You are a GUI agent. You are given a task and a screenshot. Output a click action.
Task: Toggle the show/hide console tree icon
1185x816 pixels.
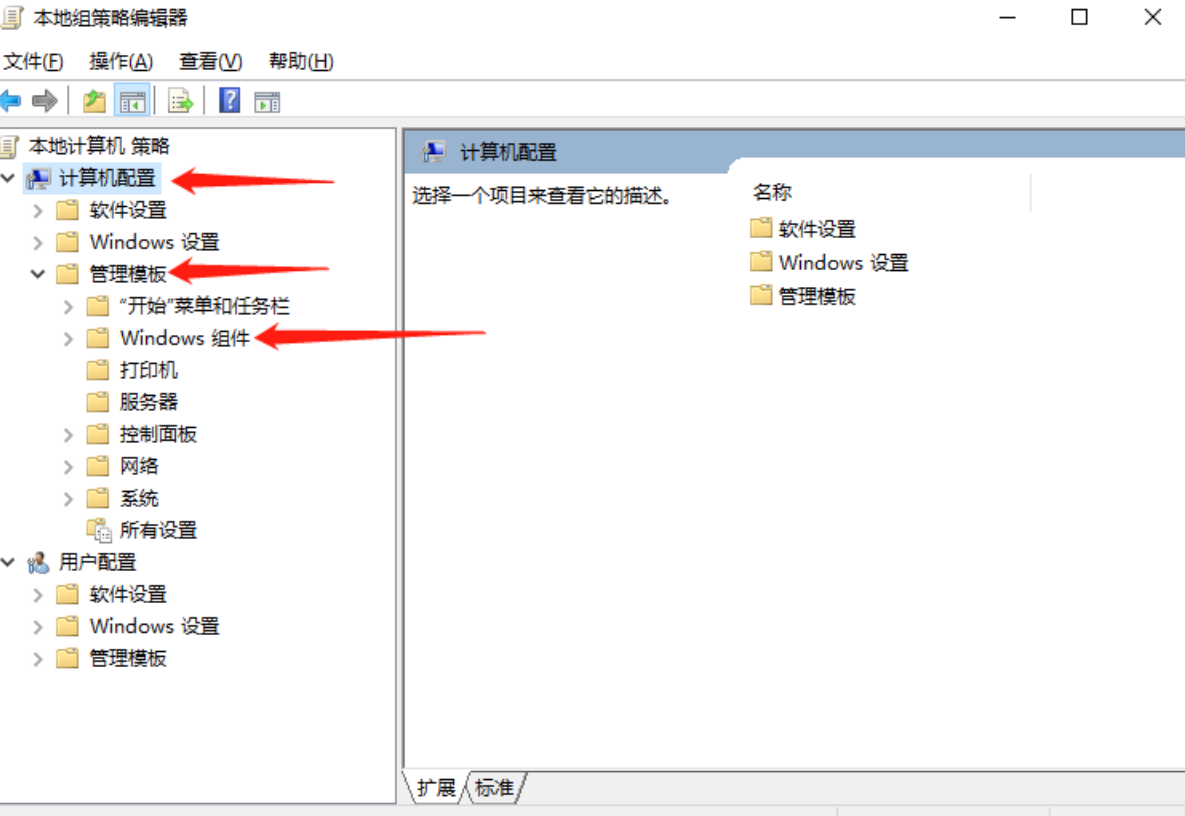tap(132, 100)
